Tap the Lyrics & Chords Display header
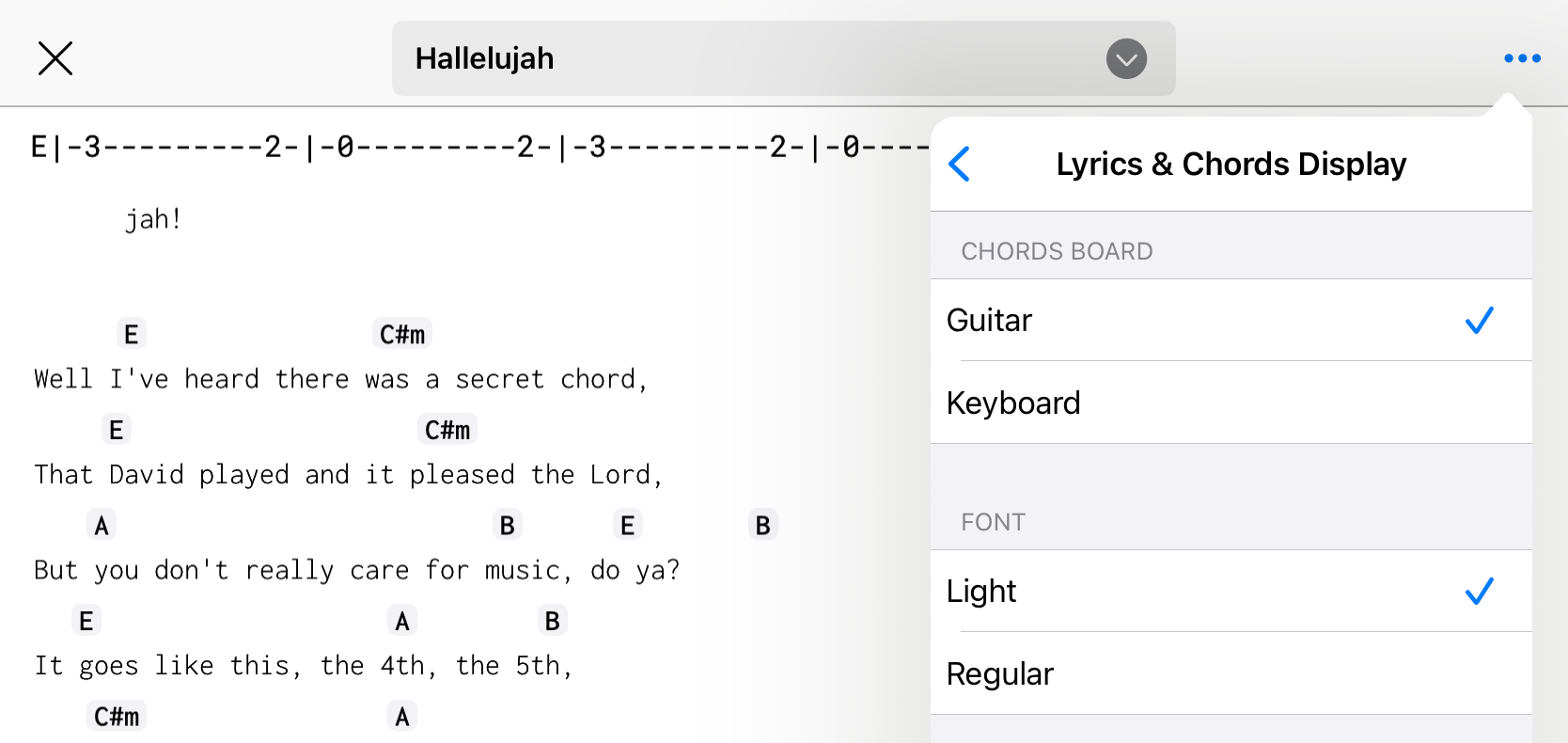 pyautogui.click(x=1231, y=164)
